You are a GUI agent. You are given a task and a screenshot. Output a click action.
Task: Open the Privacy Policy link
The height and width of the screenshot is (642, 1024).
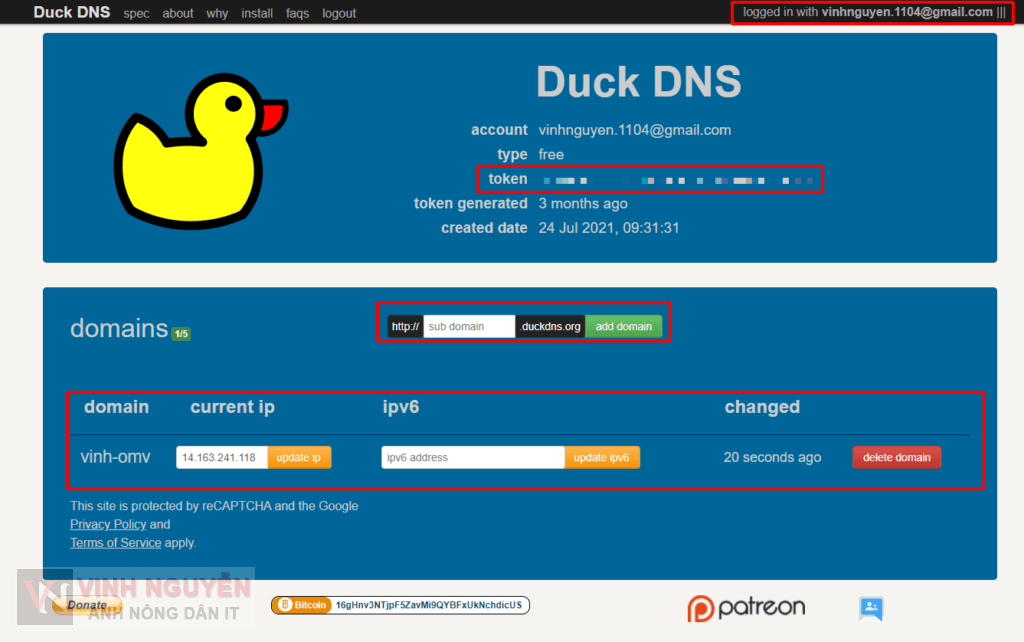click(108, 524)
